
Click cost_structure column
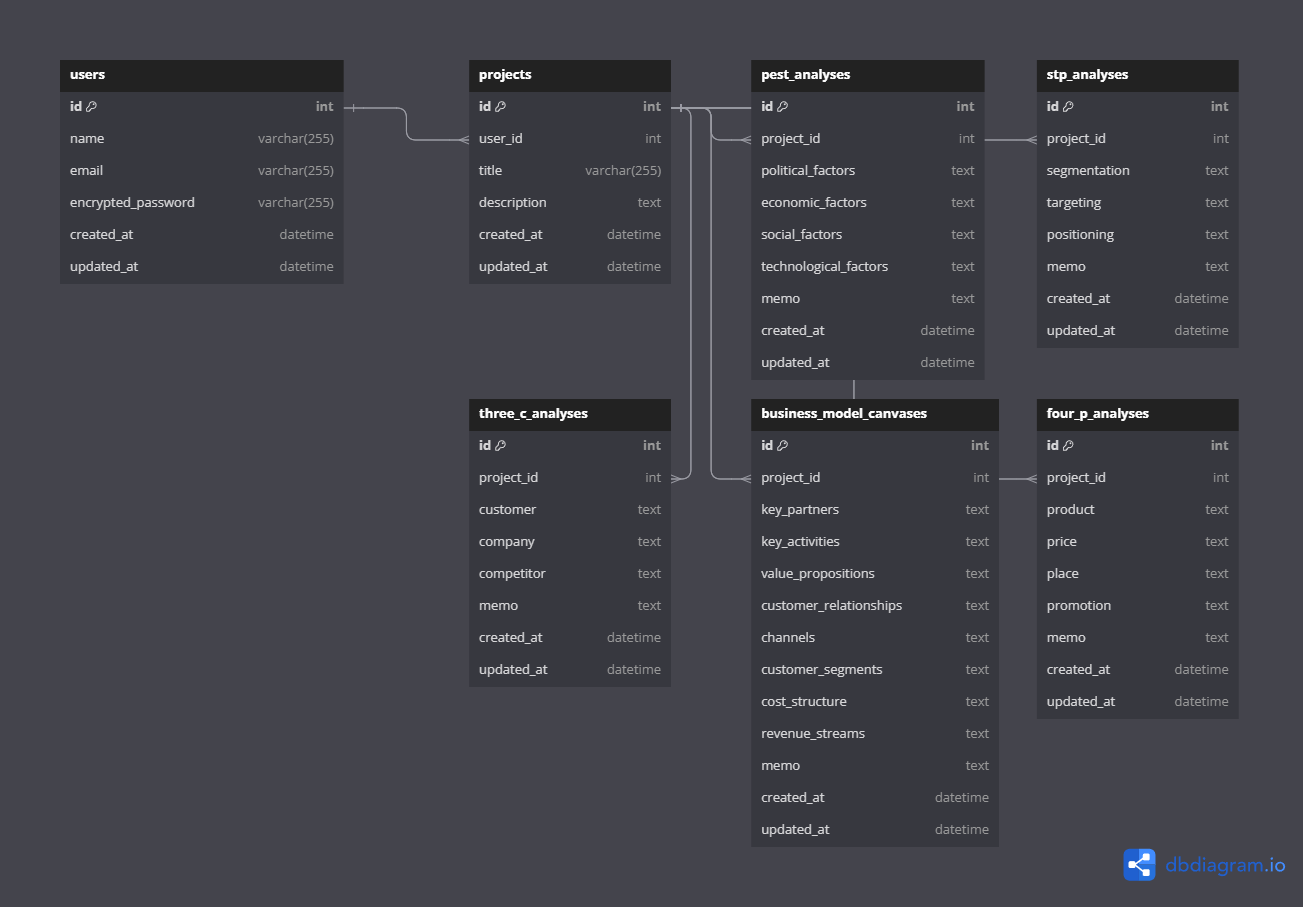coord(875,701)
